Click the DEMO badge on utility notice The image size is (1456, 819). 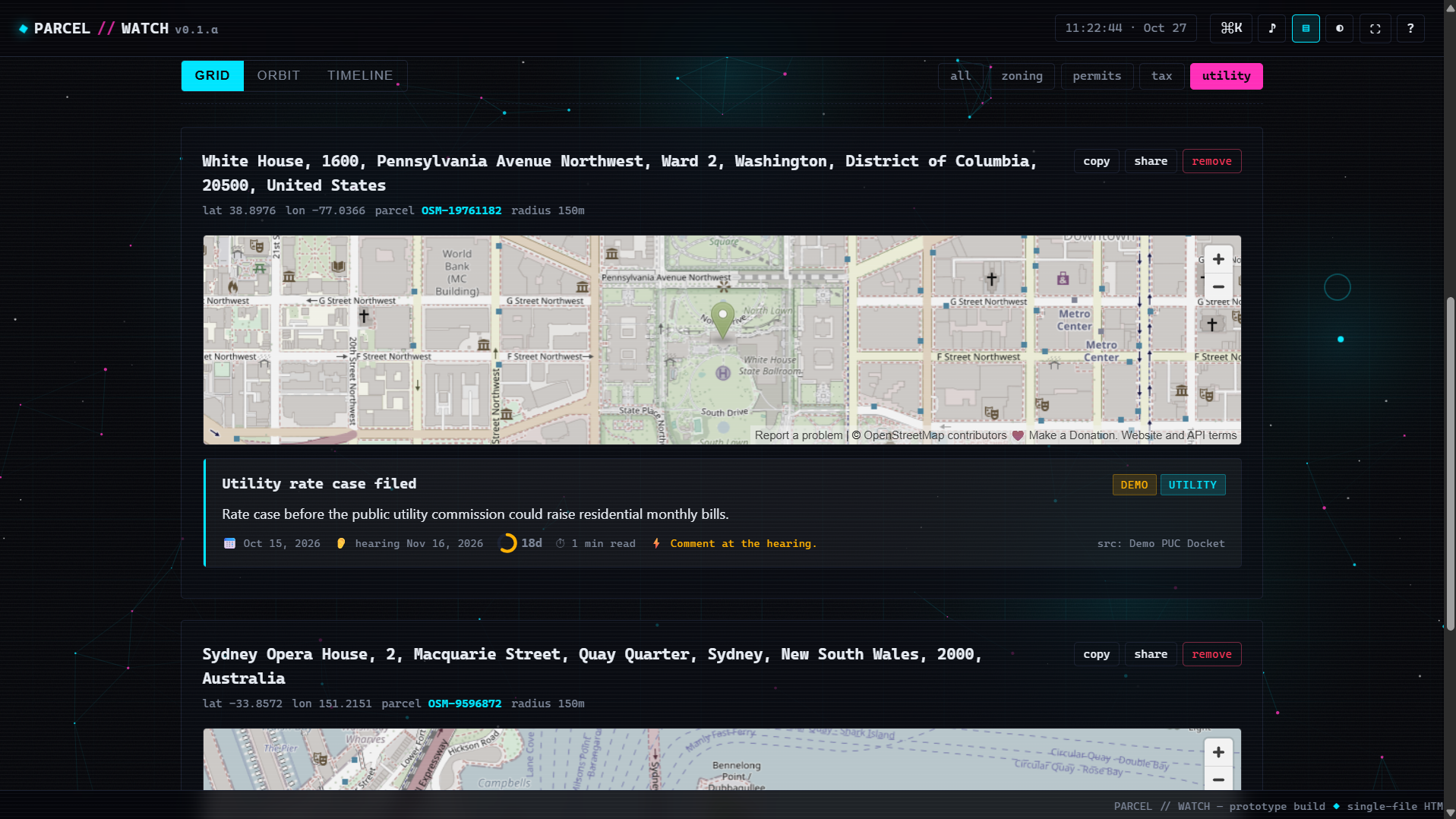tap(1134, 485)
